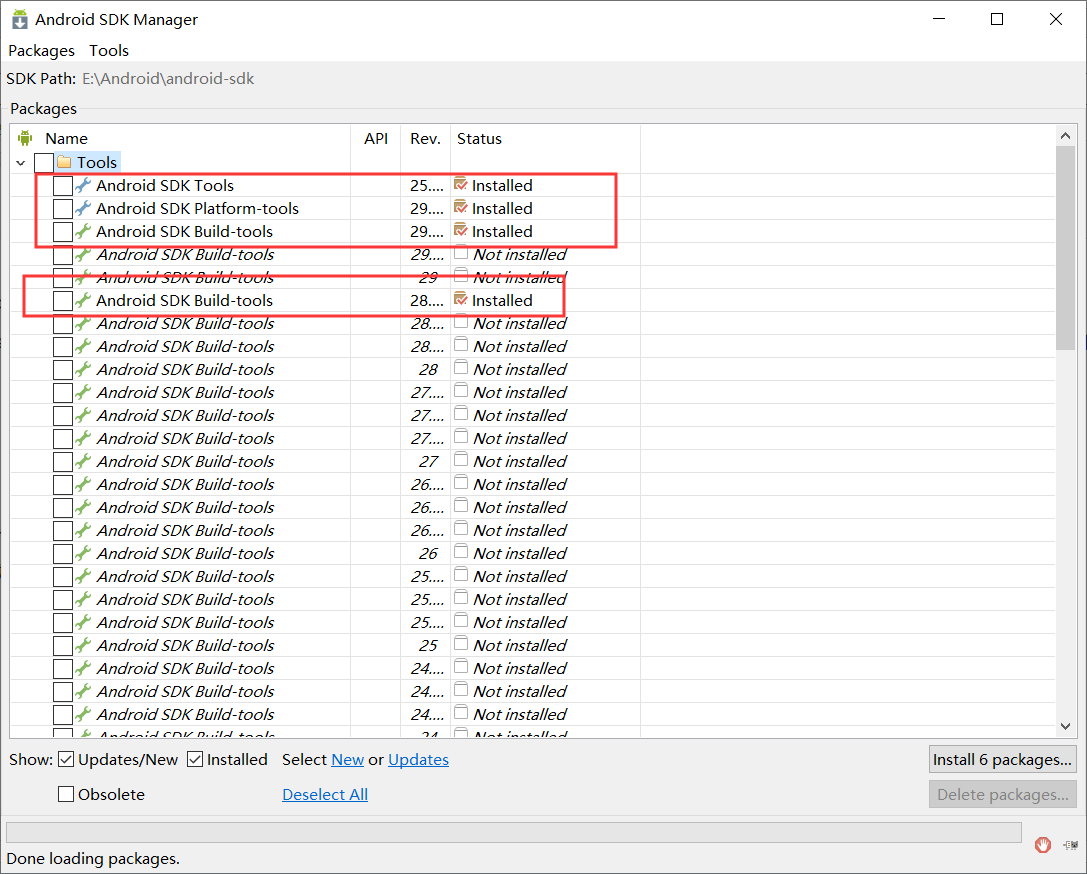Click wrench icon of Build-tools revision 28 row
The image size is (1087, 874).
[x=83, y=369]
